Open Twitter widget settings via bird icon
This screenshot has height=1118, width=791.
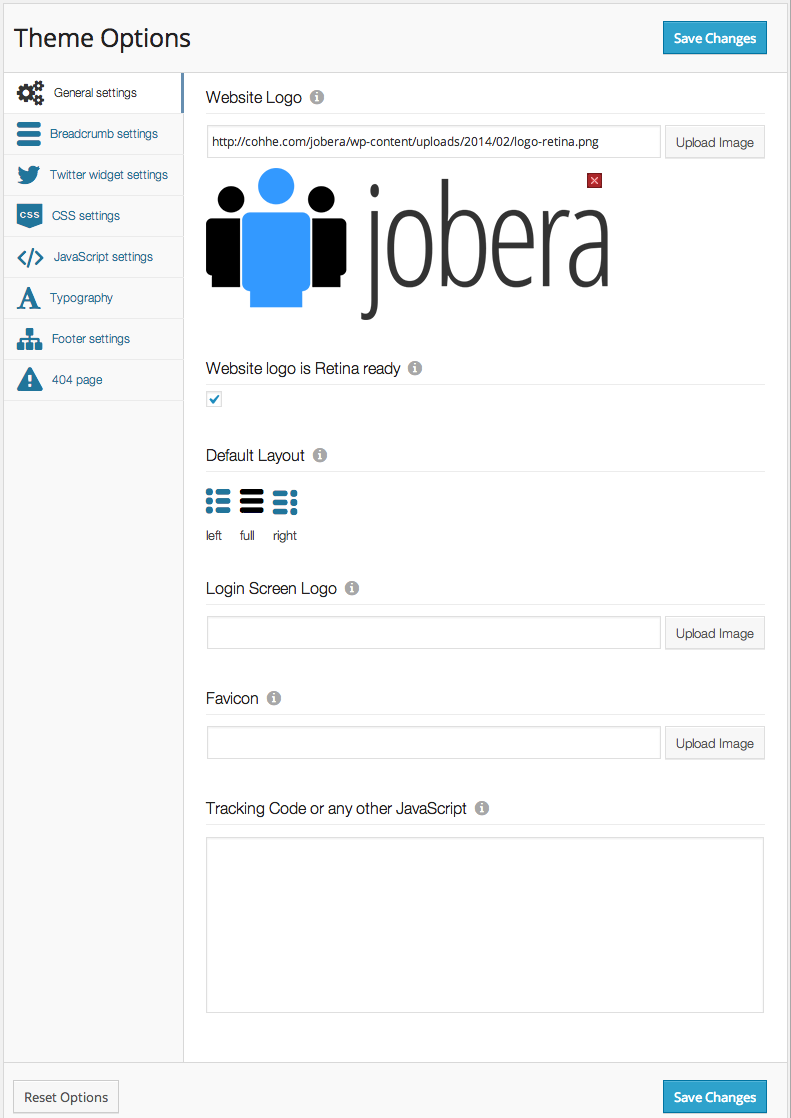click(29, 175)
